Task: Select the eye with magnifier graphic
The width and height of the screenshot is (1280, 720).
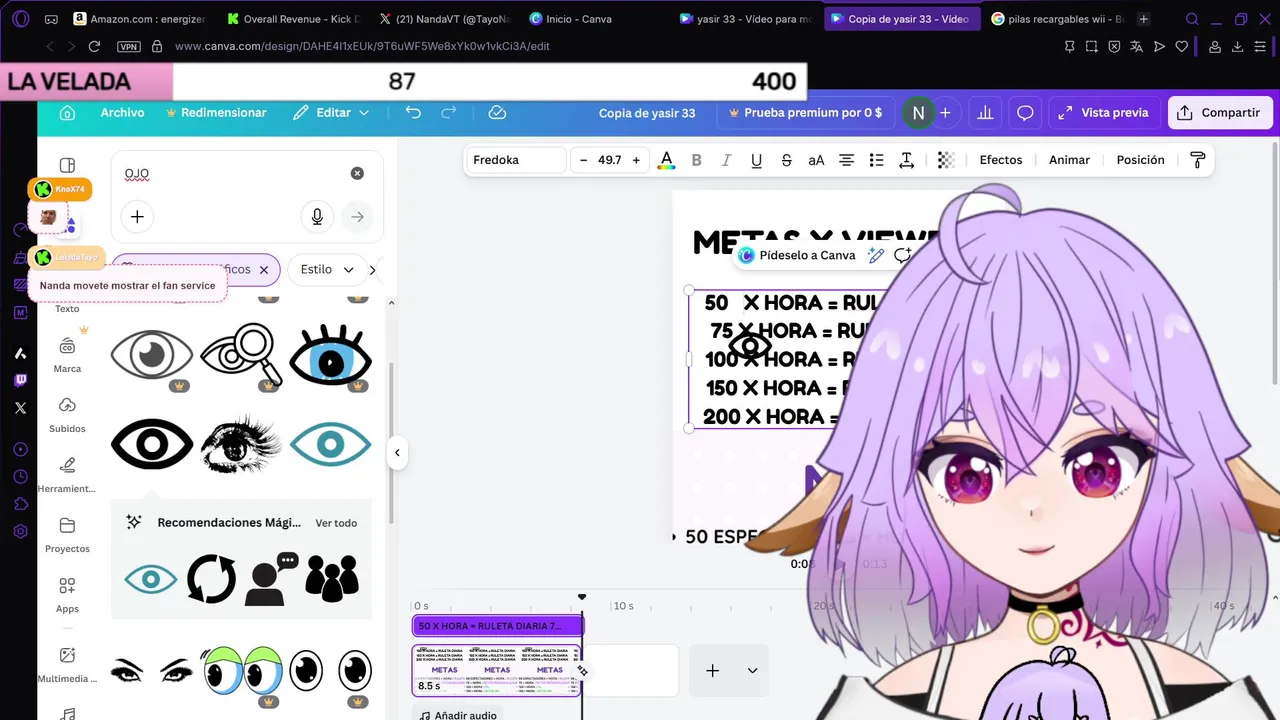Action: [x=241, y=356]
